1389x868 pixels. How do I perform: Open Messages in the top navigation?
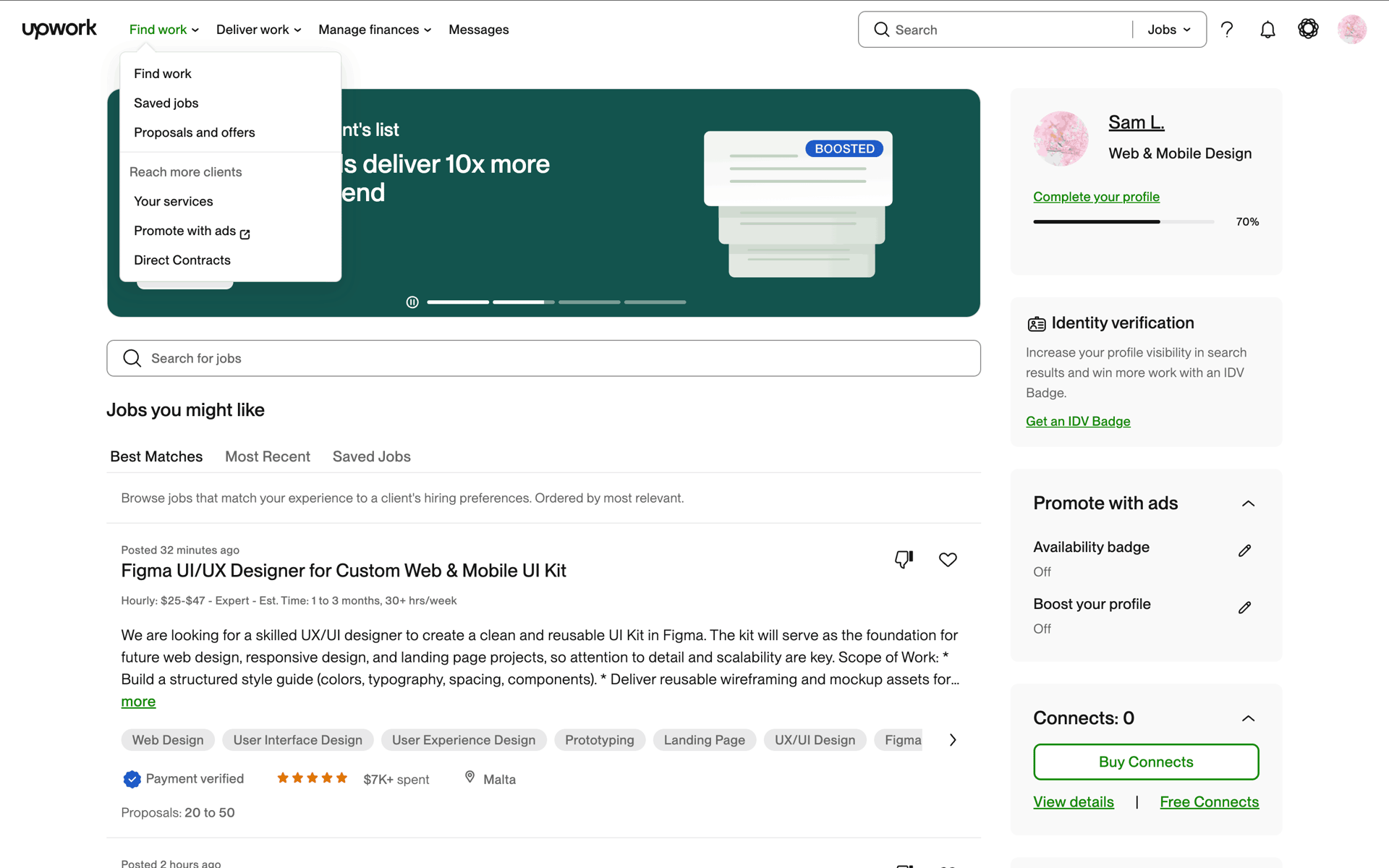coord(478,30)
